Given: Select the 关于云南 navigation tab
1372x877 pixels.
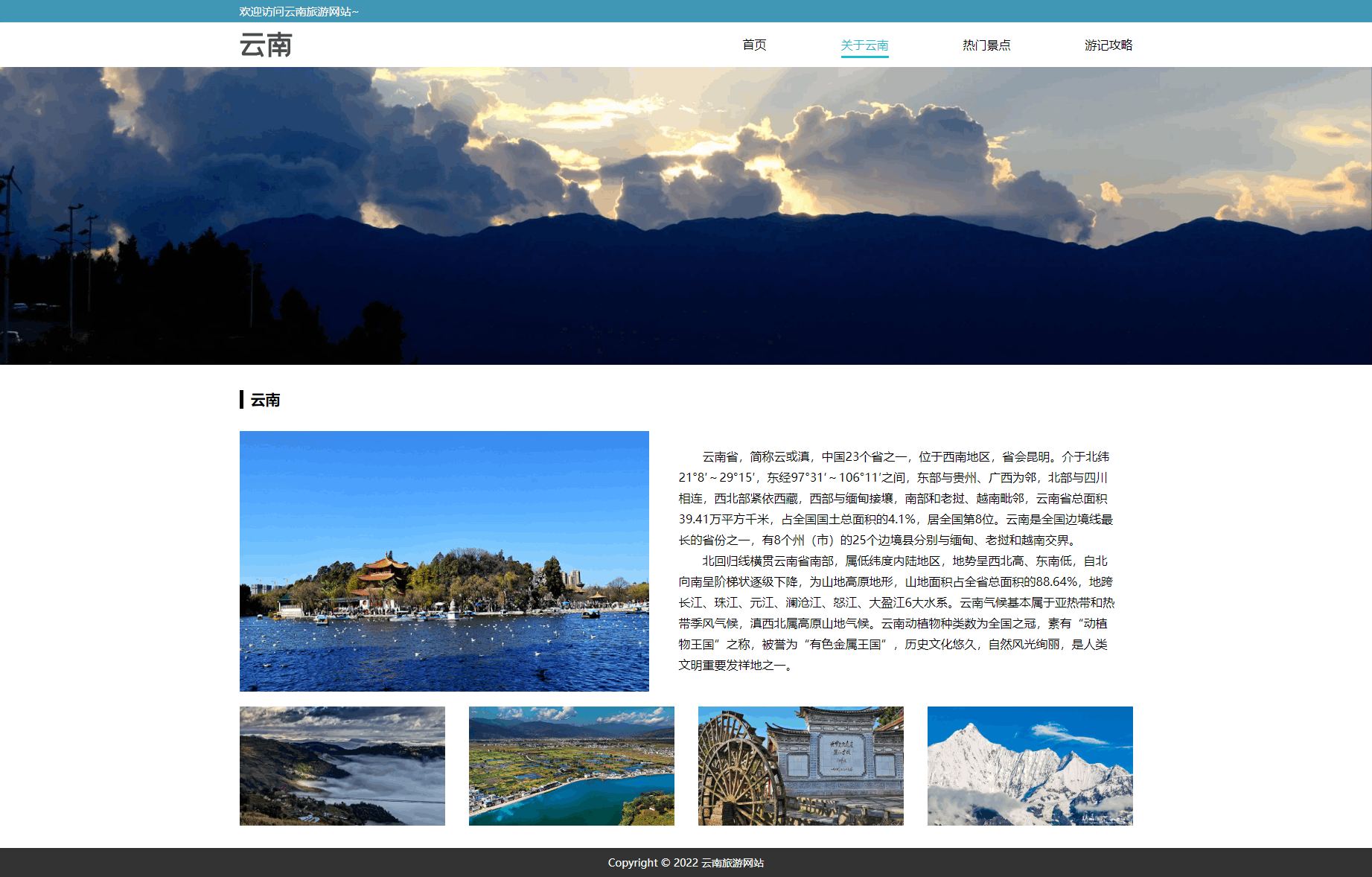Looking at the screenshot, I should pos(864,45).
